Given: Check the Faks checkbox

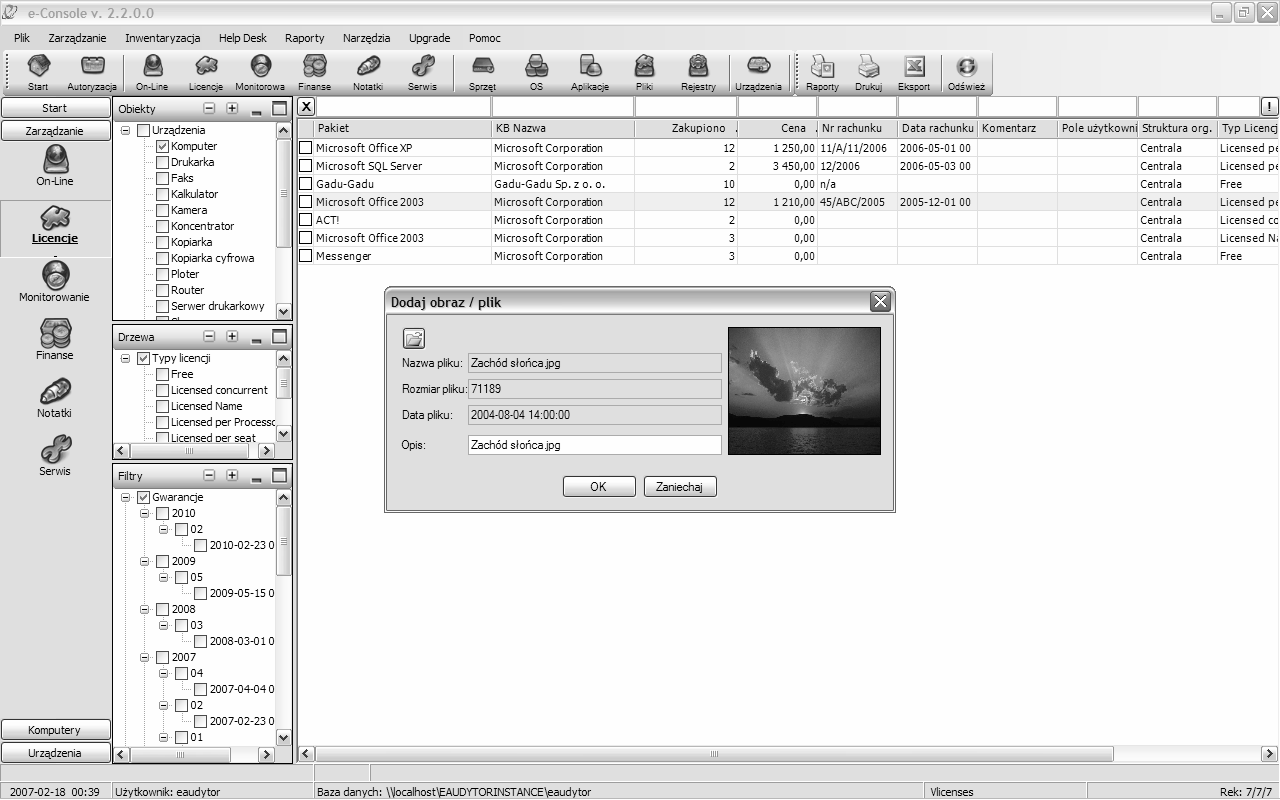Looking at the screenshot, I should click(x=162, y=178).
